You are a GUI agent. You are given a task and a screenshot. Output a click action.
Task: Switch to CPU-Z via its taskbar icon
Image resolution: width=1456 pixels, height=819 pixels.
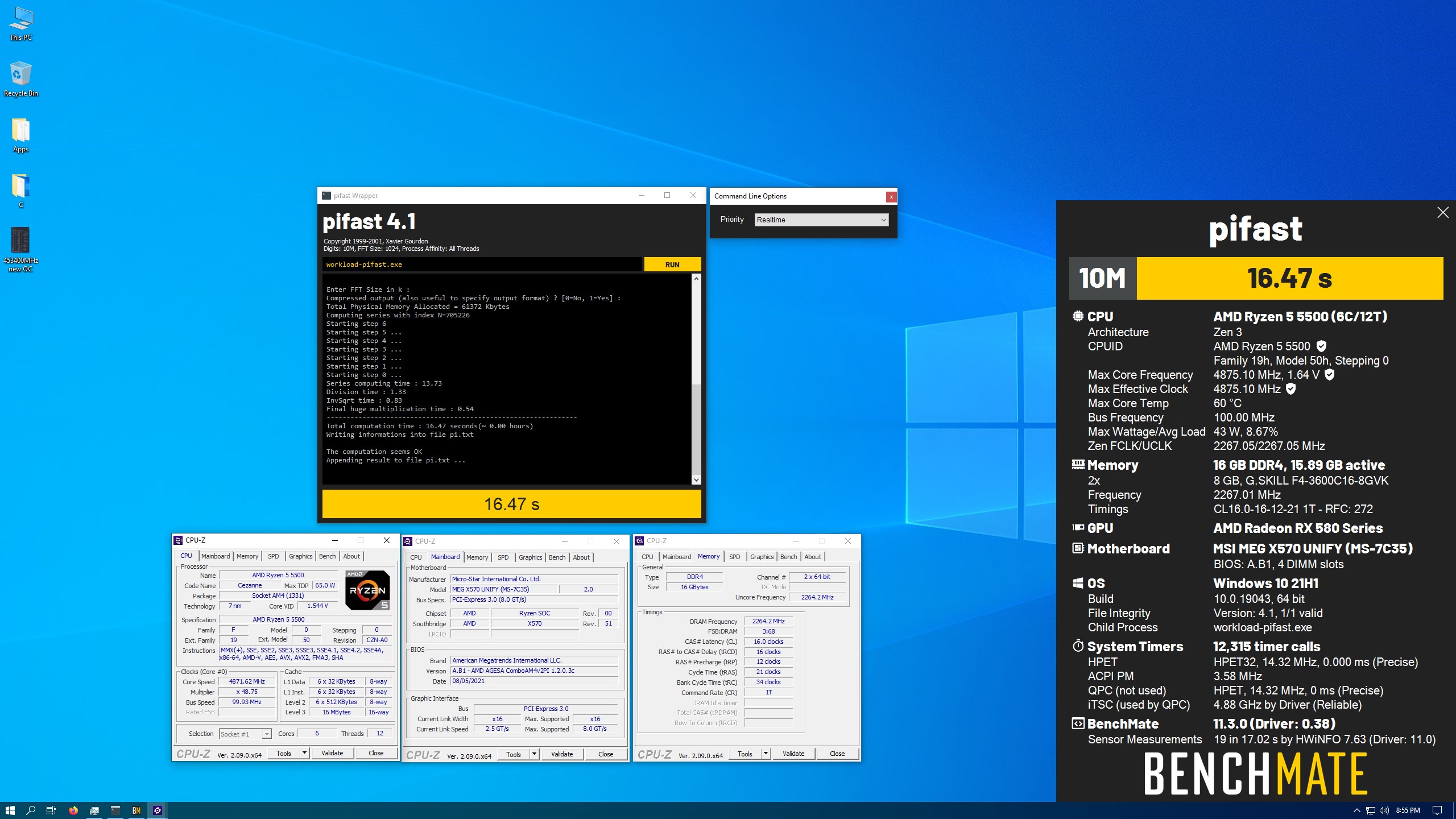click(x=158, y=810)
